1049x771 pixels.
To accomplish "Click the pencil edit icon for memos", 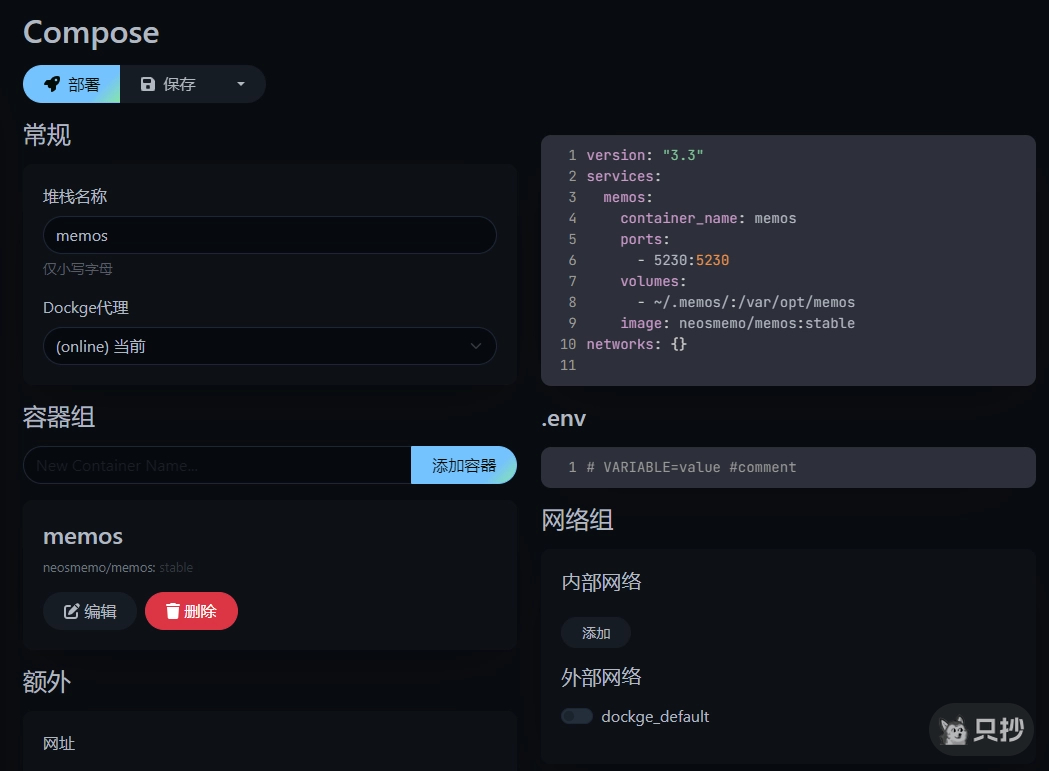I will click(72, 612).
